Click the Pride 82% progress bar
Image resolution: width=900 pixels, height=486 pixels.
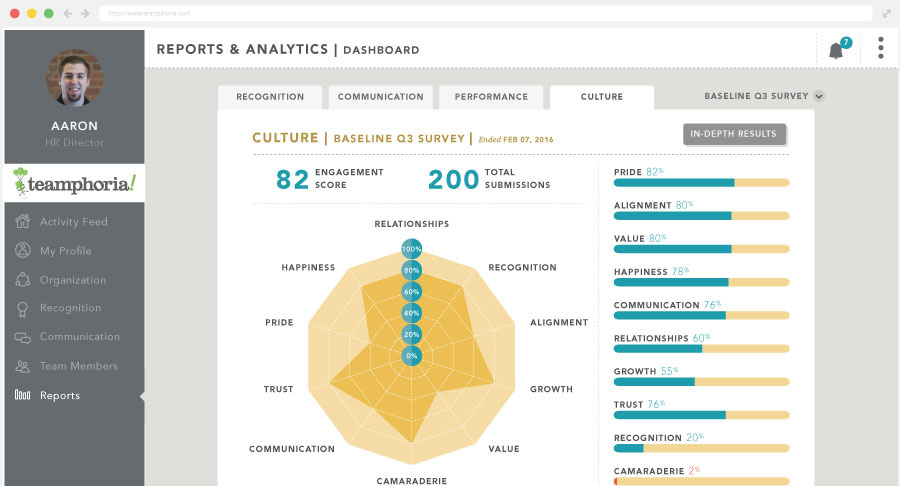pyautogui.click(x=701, y=183)
